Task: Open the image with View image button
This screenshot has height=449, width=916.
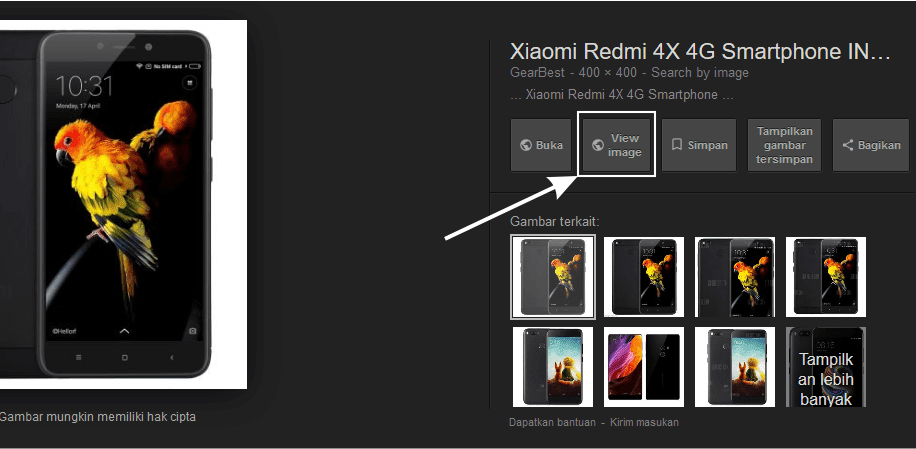Action: point(616,145)
